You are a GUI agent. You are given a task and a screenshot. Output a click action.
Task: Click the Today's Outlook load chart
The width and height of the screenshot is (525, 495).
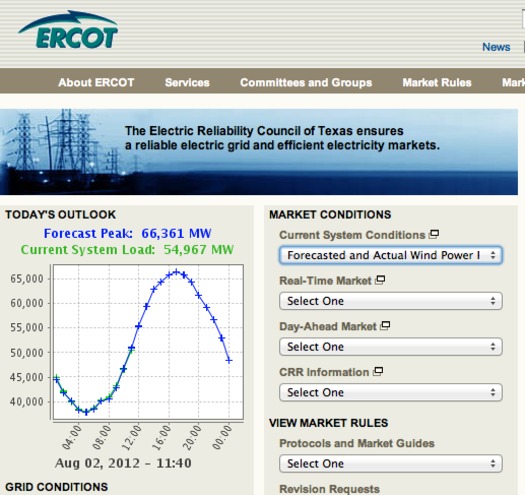pos(148,342)
